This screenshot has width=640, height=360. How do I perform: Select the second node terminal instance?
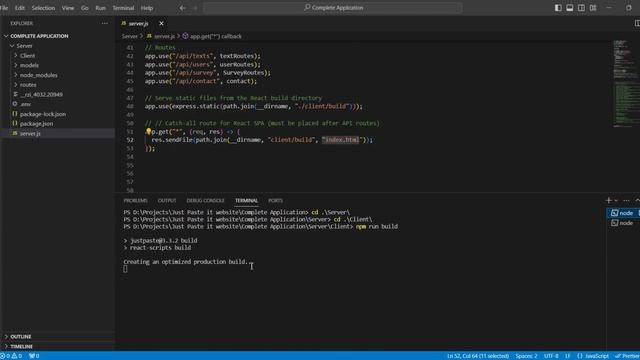pyautogui.click(x=623, y=223)
